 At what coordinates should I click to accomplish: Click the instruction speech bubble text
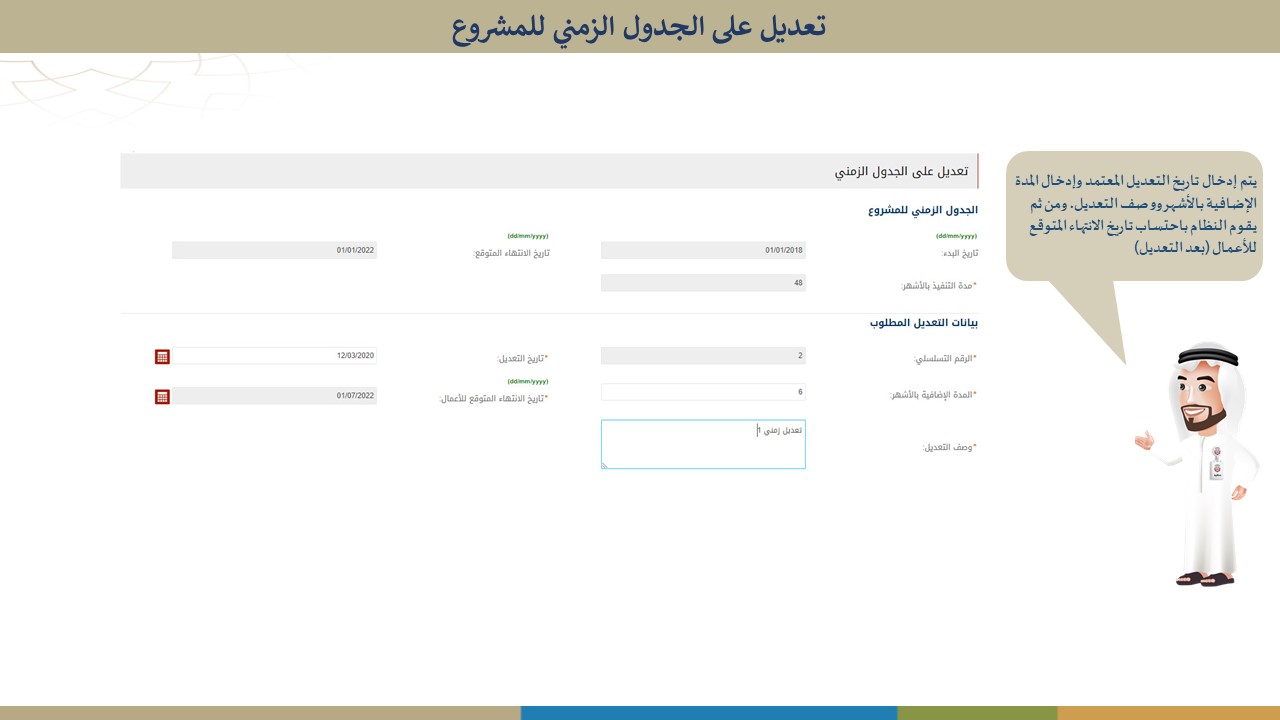[x=1134, y=215]
